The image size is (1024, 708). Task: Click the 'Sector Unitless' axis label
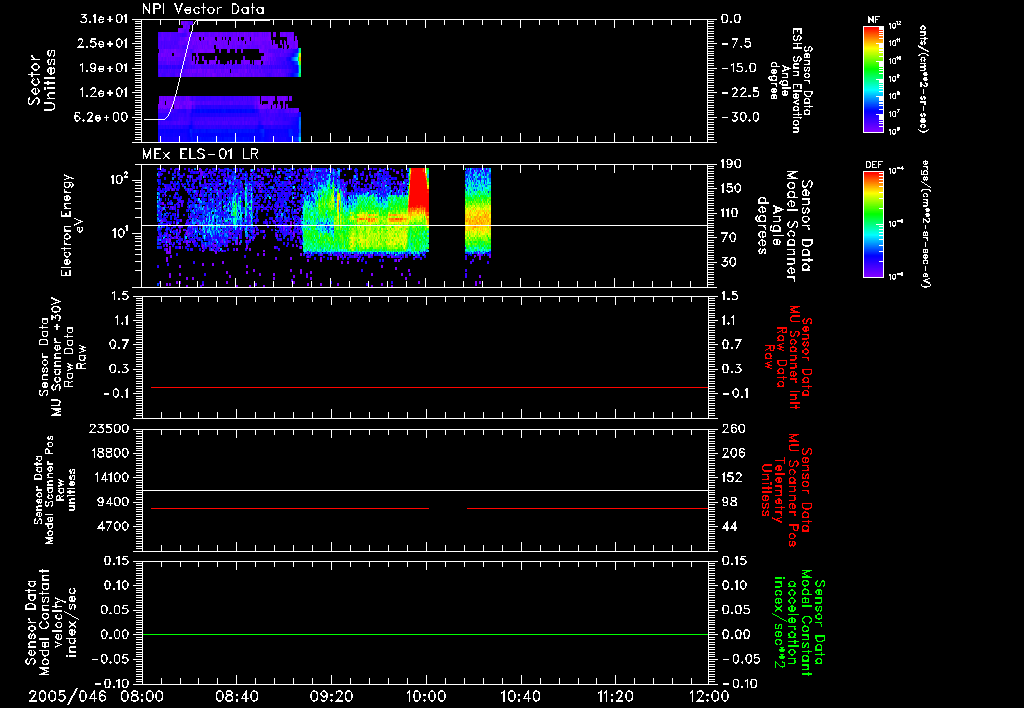click(x=41, y=80)
